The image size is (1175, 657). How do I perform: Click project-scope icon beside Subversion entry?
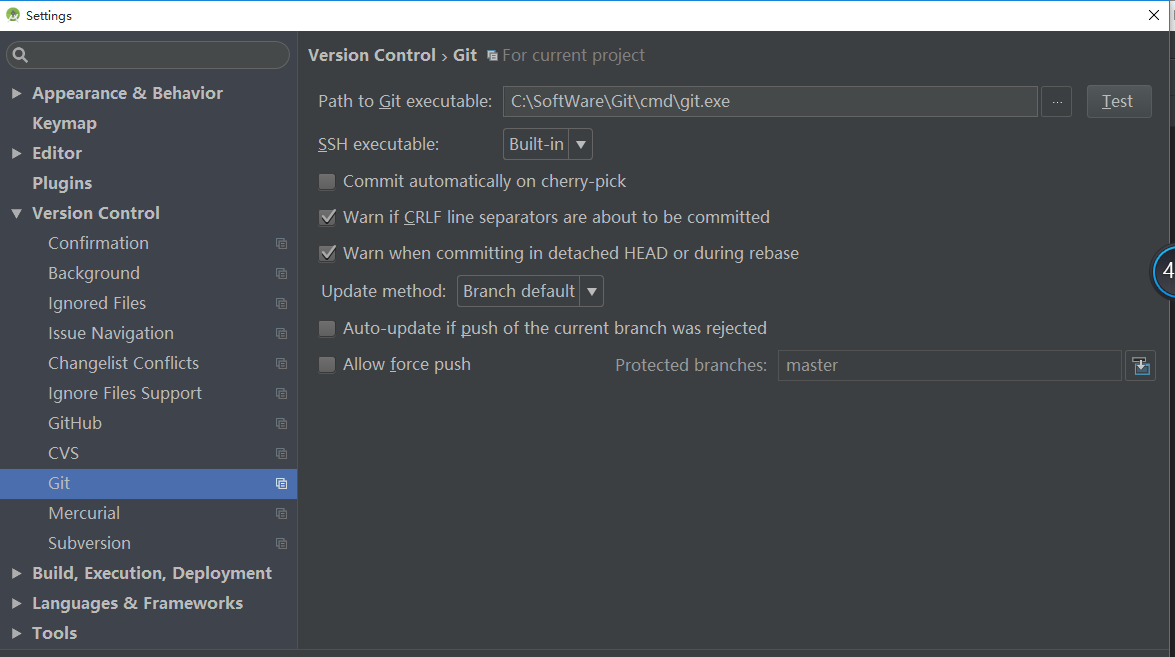[281, 544]
